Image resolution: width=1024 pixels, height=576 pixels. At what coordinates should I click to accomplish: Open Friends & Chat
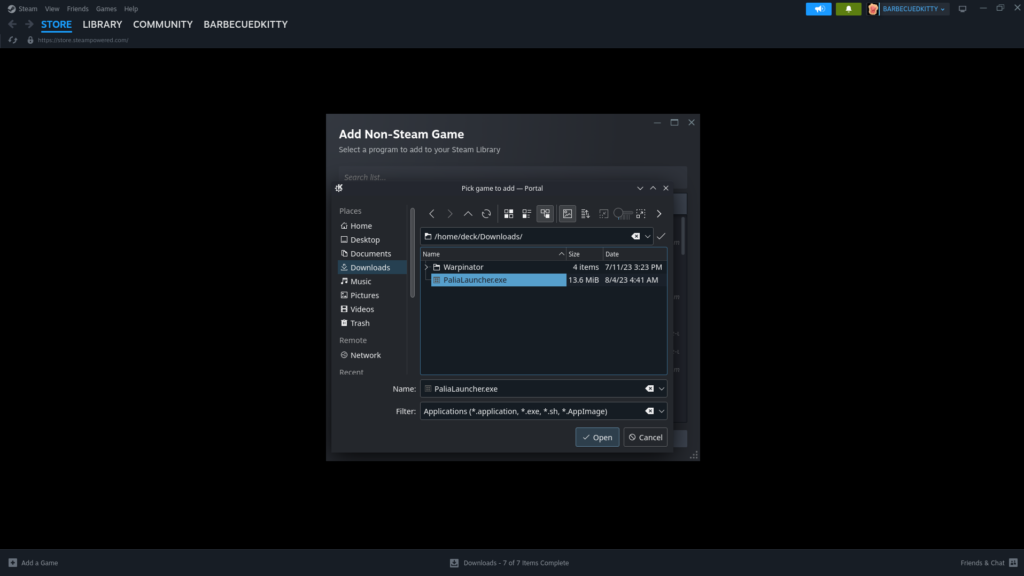(989, 562)
